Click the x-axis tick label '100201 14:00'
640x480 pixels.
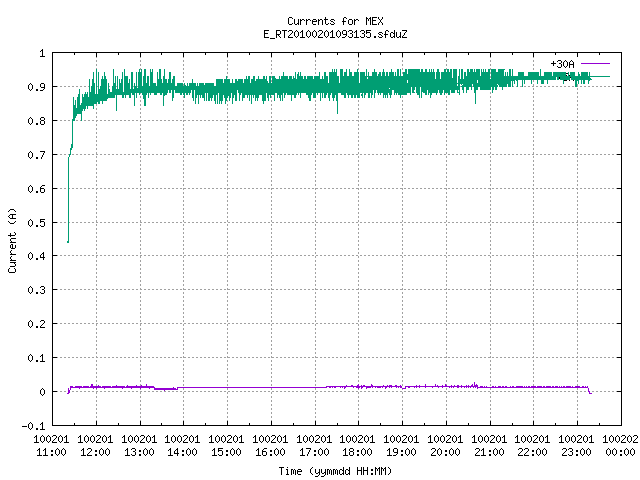point(182,446)
